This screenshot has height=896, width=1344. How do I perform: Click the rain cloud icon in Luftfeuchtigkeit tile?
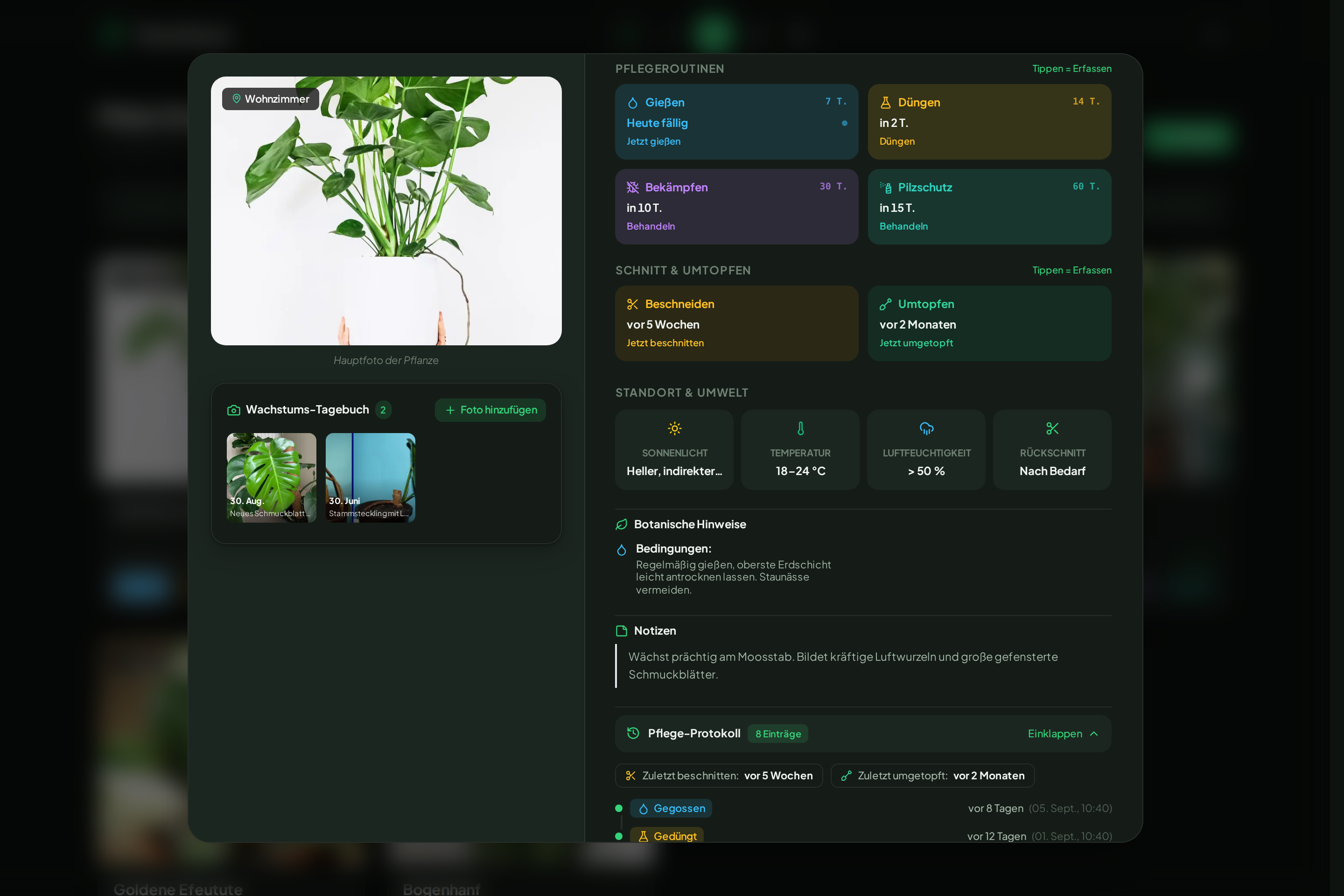(926, 428)
